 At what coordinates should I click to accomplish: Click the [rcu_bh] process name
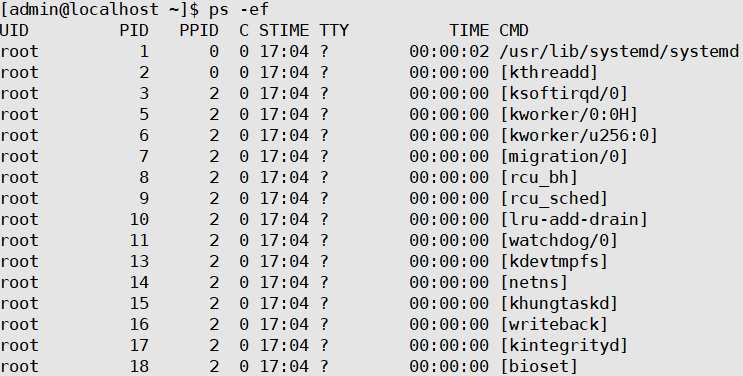[539, 177]
